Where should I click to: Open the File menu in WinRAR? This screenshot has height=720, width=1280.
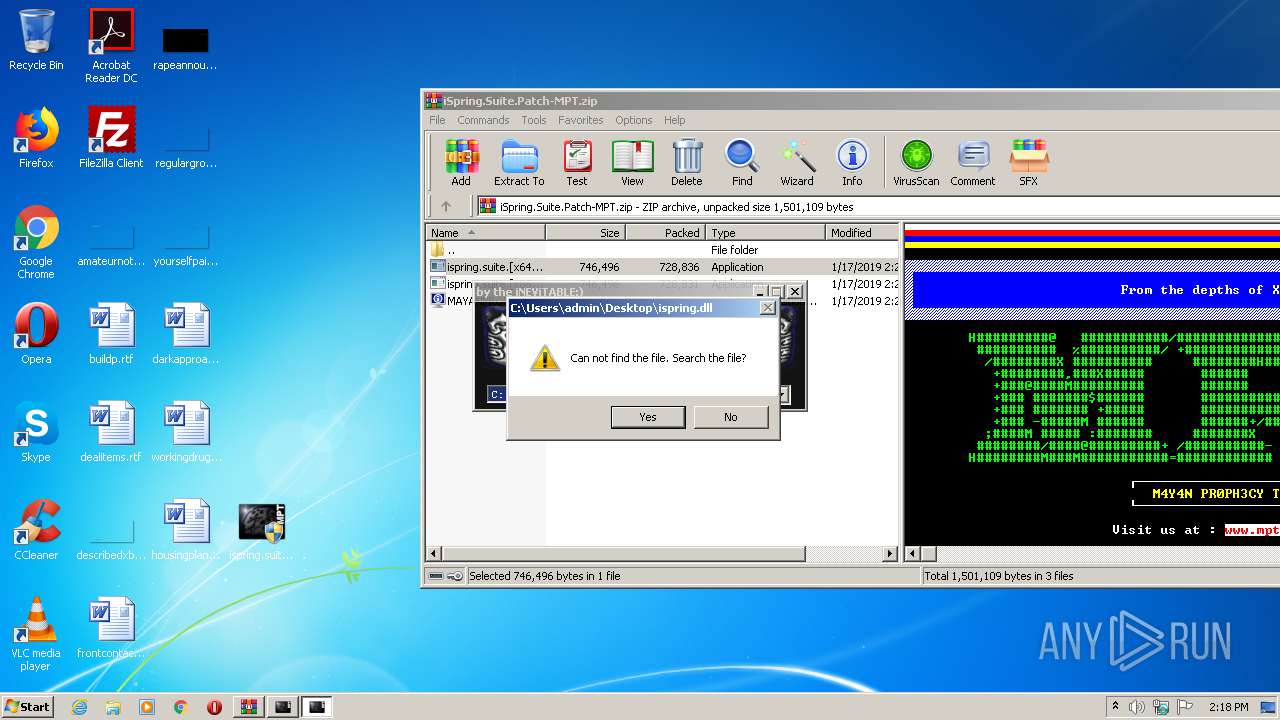437,120
